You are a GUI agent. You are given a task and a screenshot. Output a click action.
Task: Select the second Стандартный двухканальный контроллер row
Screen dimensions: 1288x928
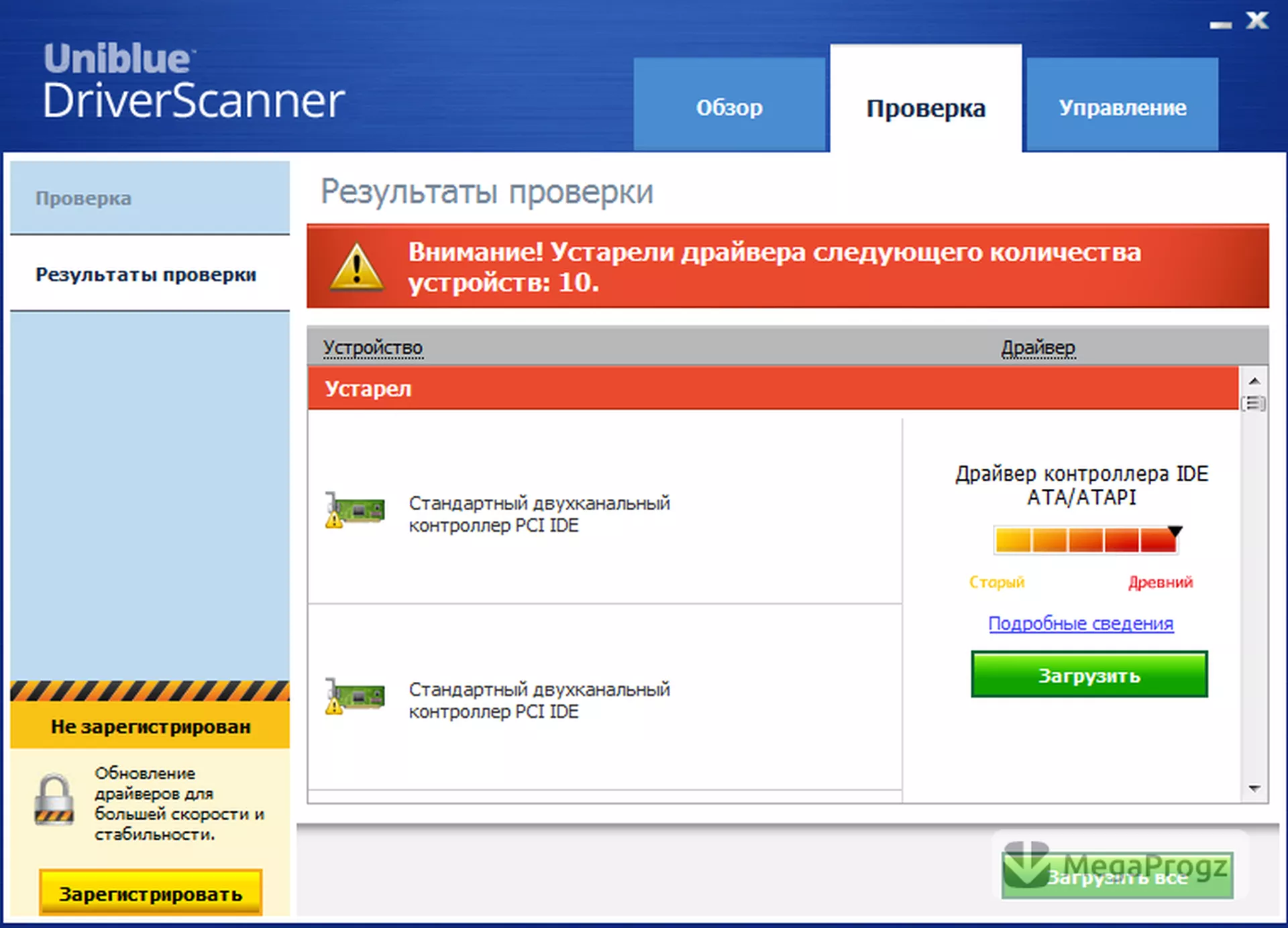coord(605,697)
